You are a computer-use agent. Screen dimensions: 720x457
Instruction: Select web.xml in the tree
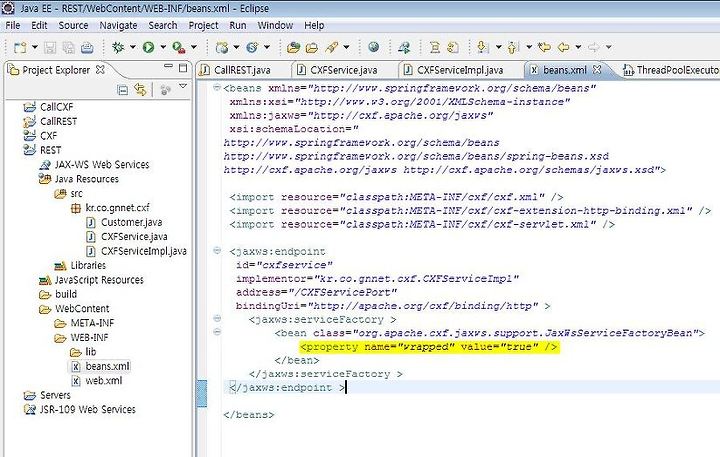point(104,381)
